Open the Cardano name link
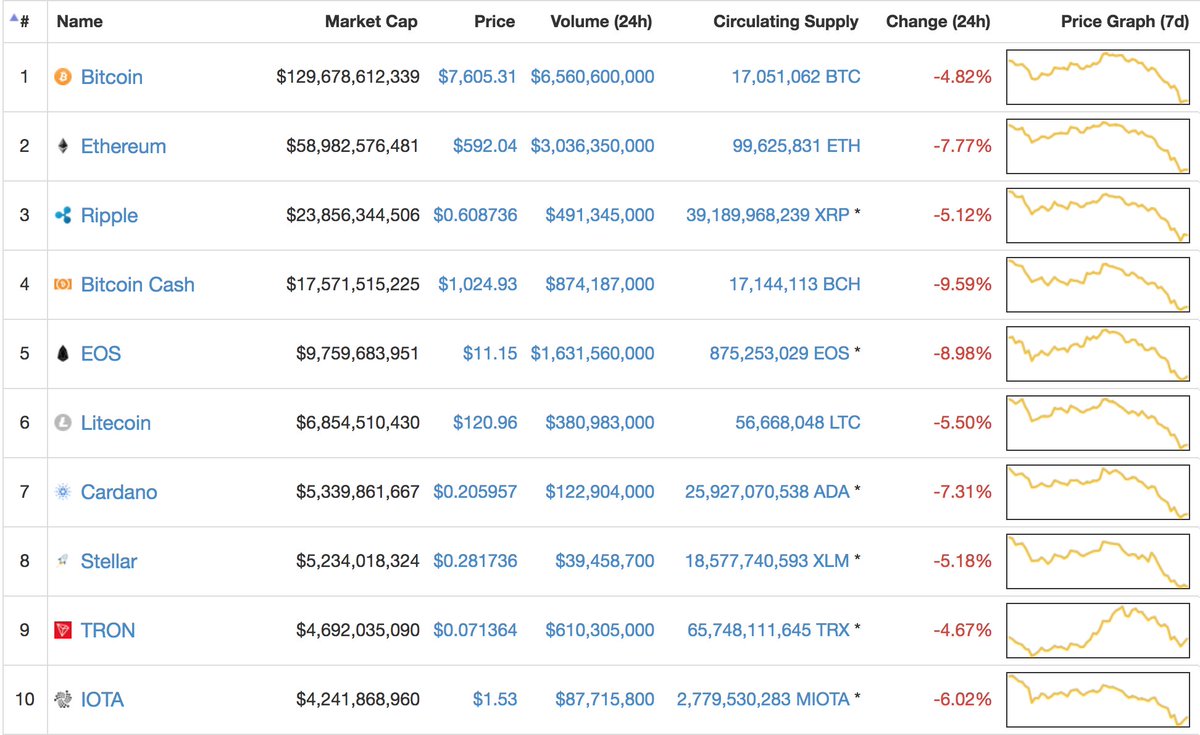 coord(119,491)
